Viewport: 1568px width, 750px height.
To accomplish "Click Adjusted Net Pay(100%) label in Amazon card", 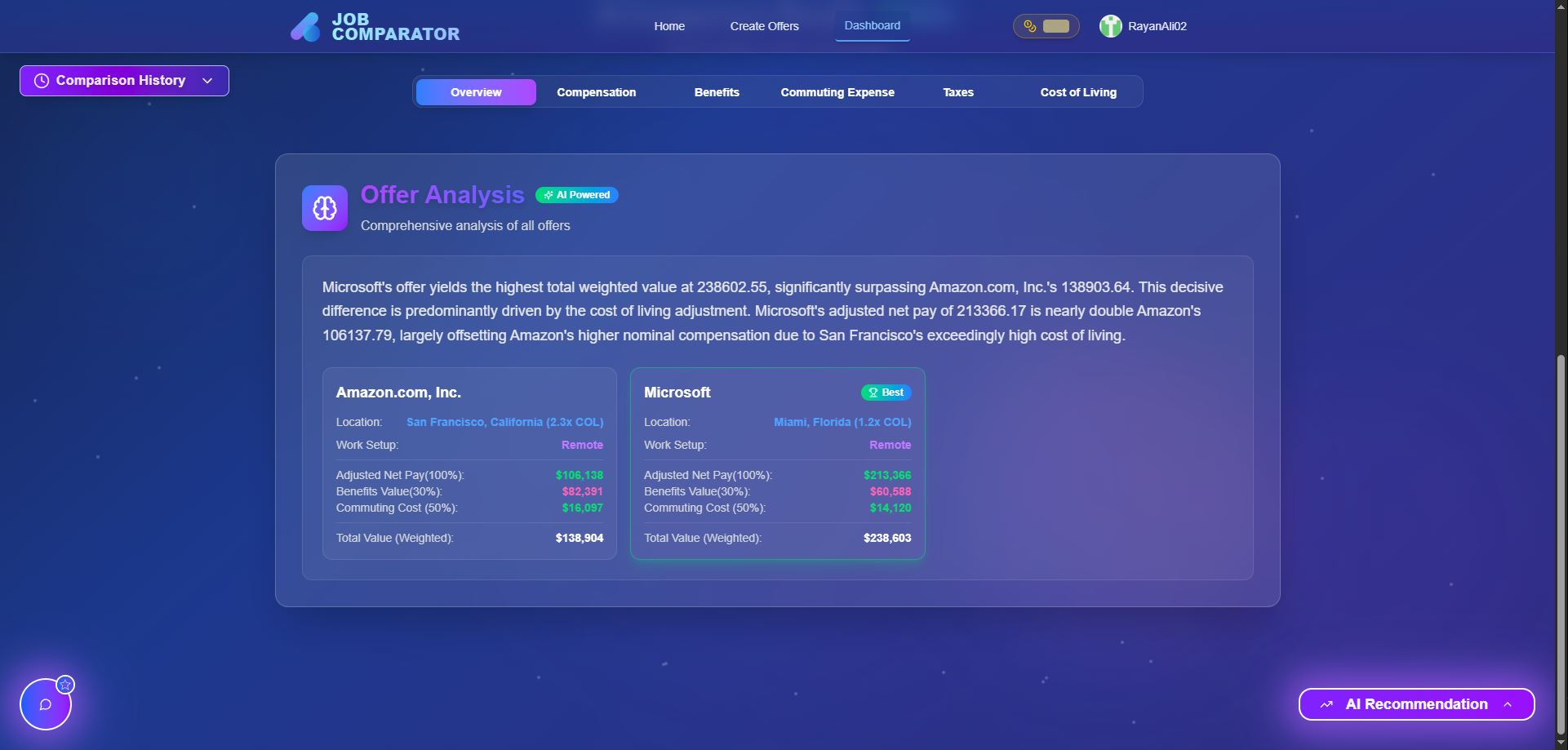I will click(400, 475).
